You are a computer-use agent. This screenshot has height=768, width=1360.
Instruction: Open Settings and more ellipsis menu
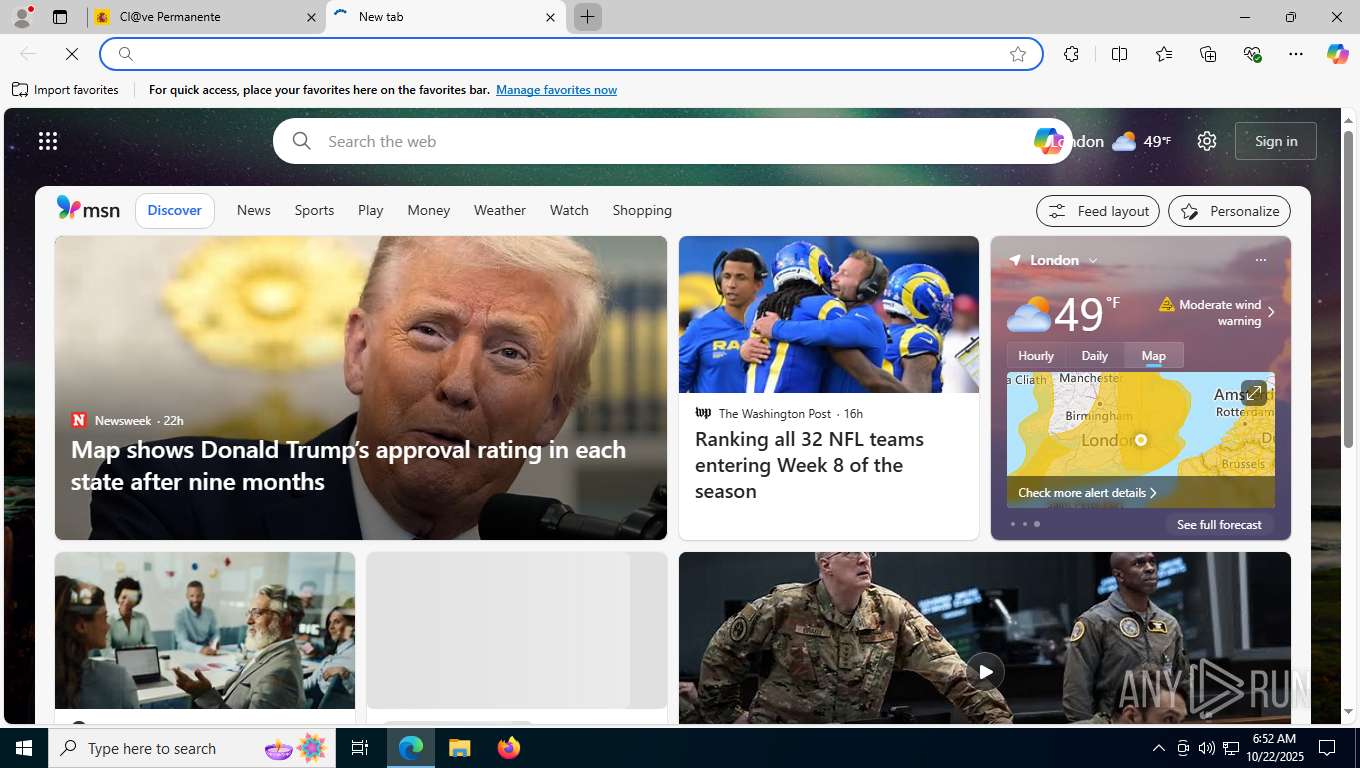click(x=1296, y=54)
